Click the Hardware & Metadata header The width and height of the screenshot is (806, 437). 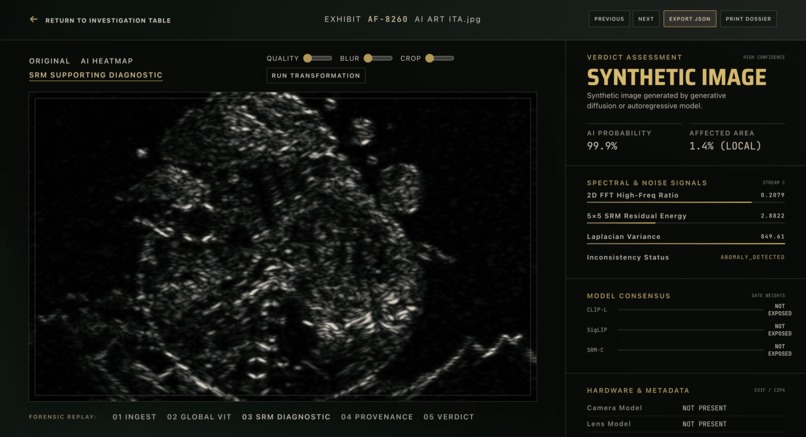click(x=638, y=391)
